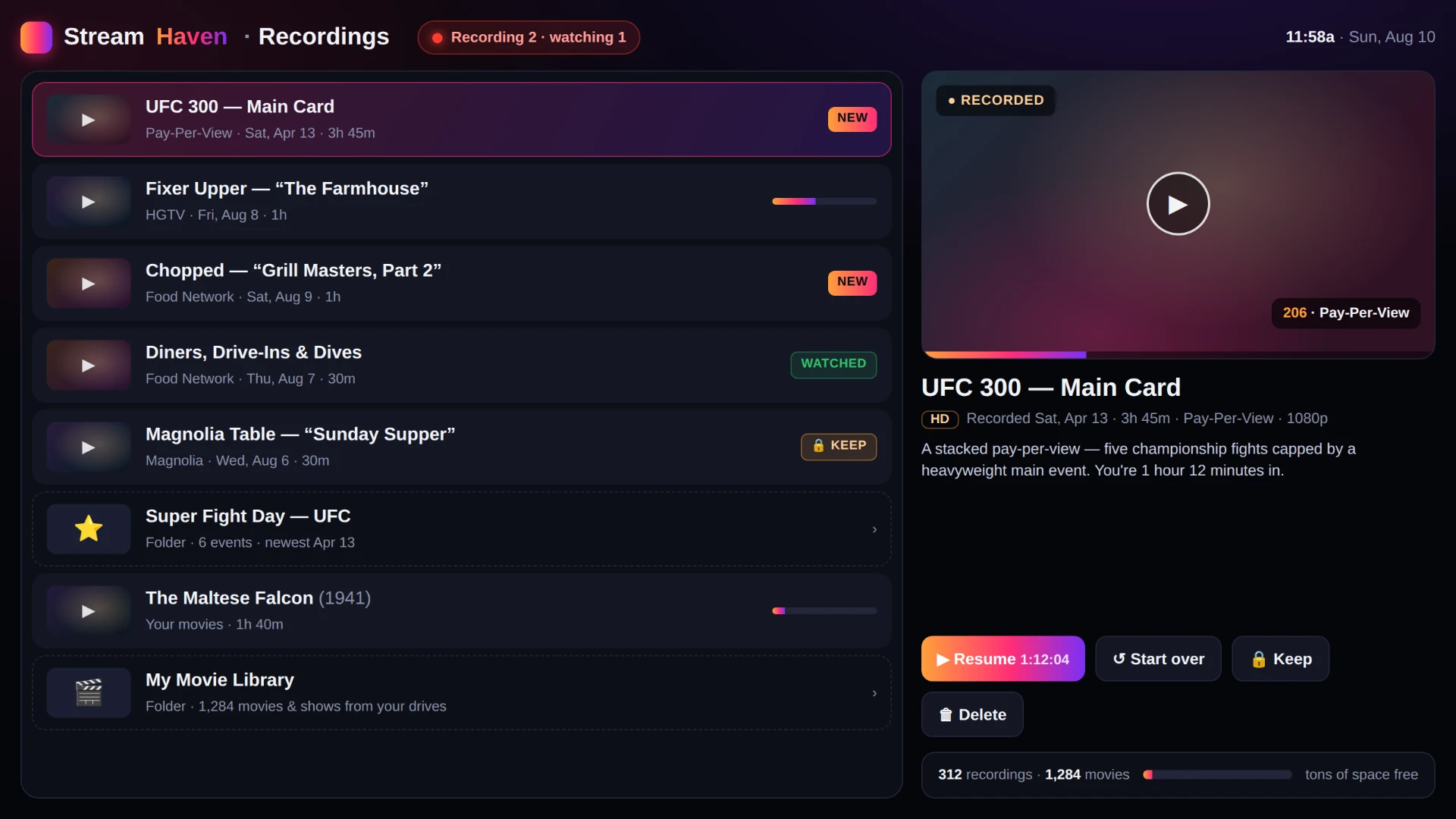1456x819 pixels.
Task: Click the Stream Haven brand name
Action: click(146, 37)
